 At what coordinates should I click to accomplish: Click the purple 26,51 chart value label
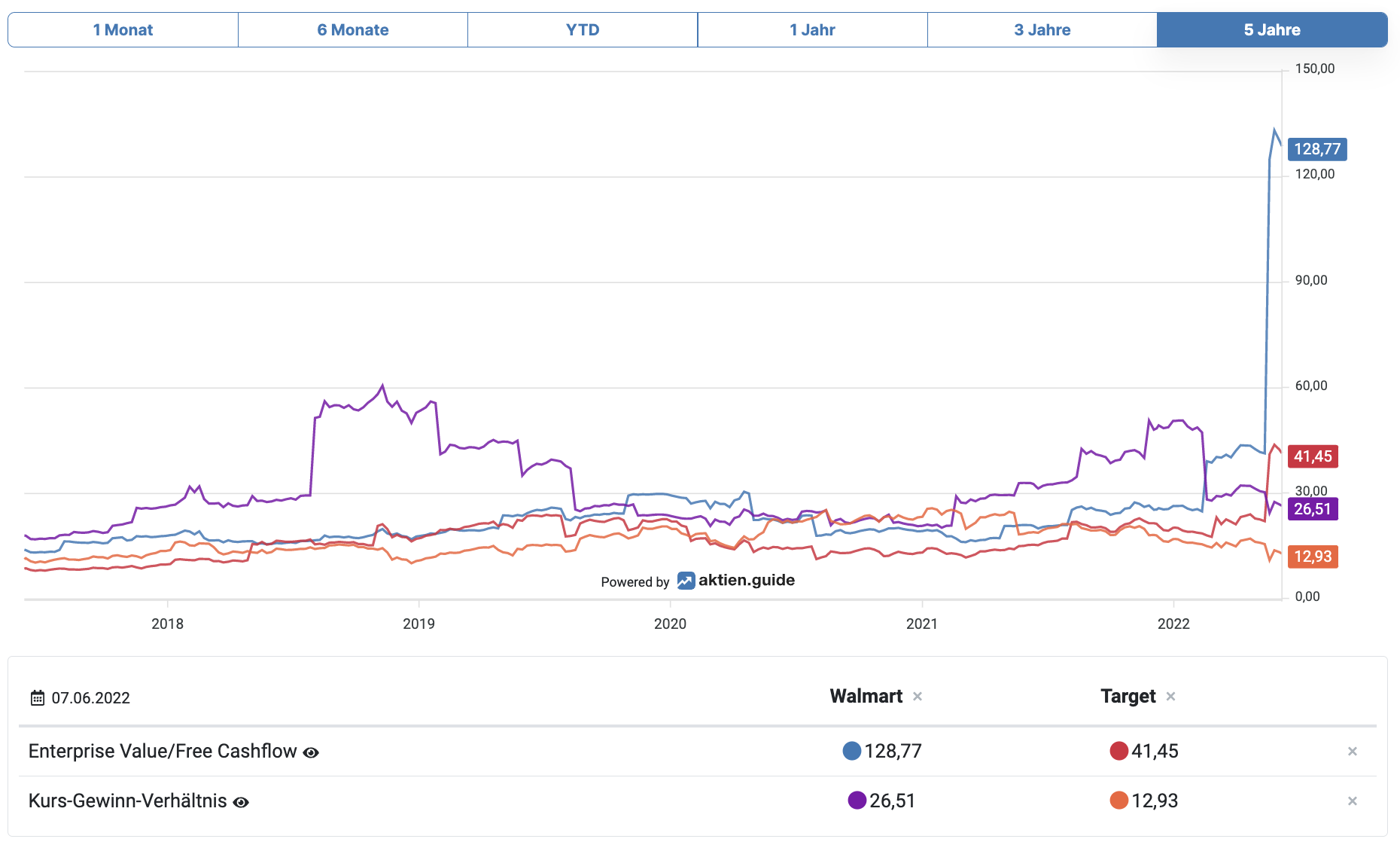point(1313,509)
